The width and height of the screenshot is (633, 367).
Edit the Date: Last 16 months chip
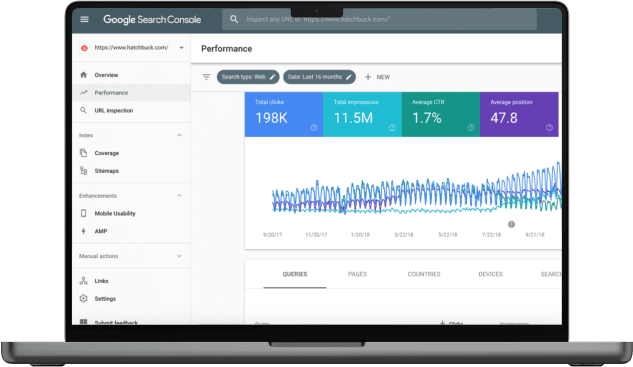click(319, 77)
